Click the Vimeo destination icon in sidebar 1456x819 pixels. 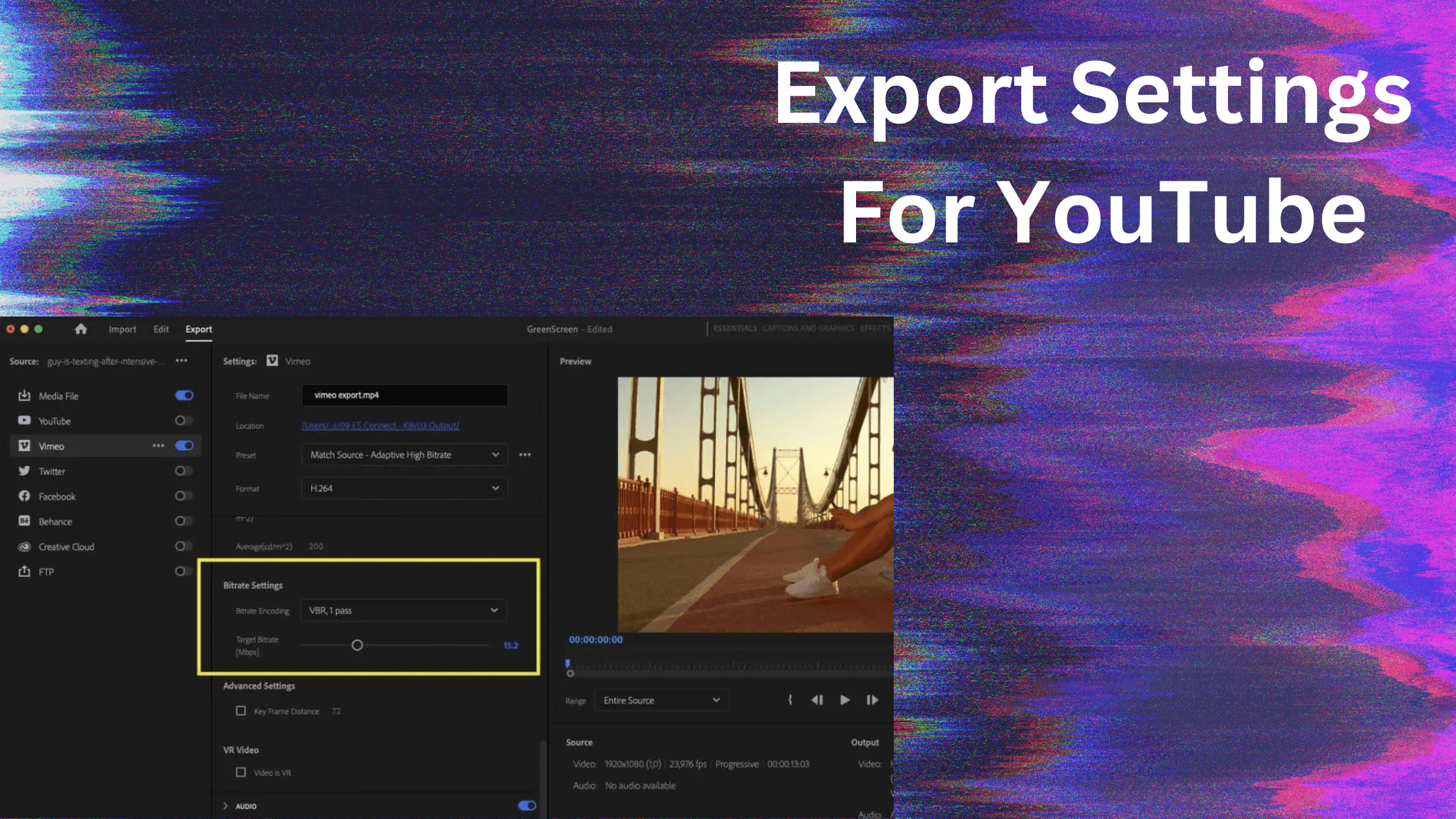tap(25, 446)
